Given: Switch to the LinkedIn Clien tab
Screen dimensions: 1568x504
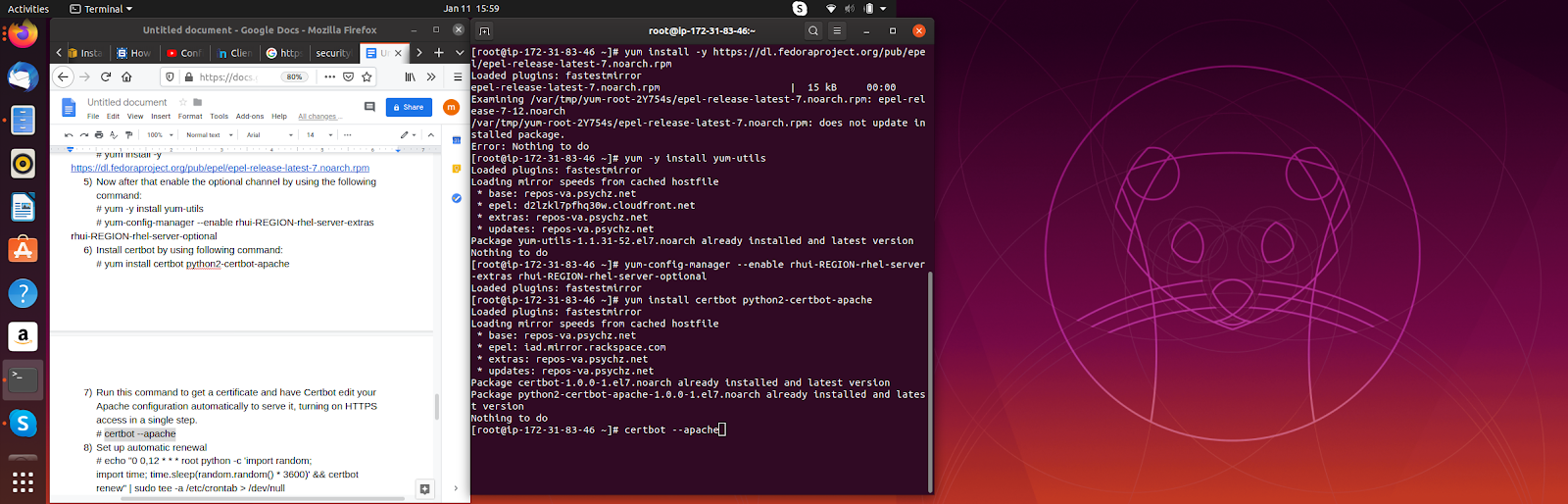Looking at the screenshot, I should tap(234, 53).
